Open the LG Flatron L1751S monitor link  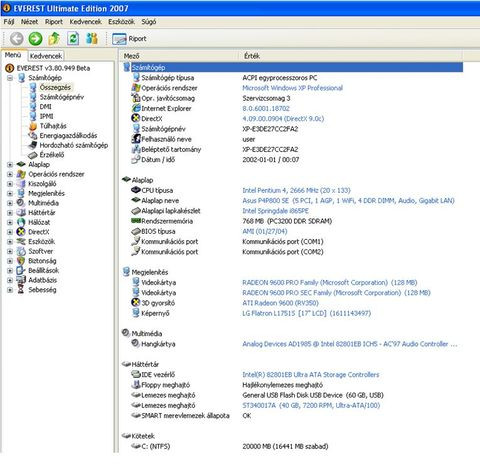(306, 313)
